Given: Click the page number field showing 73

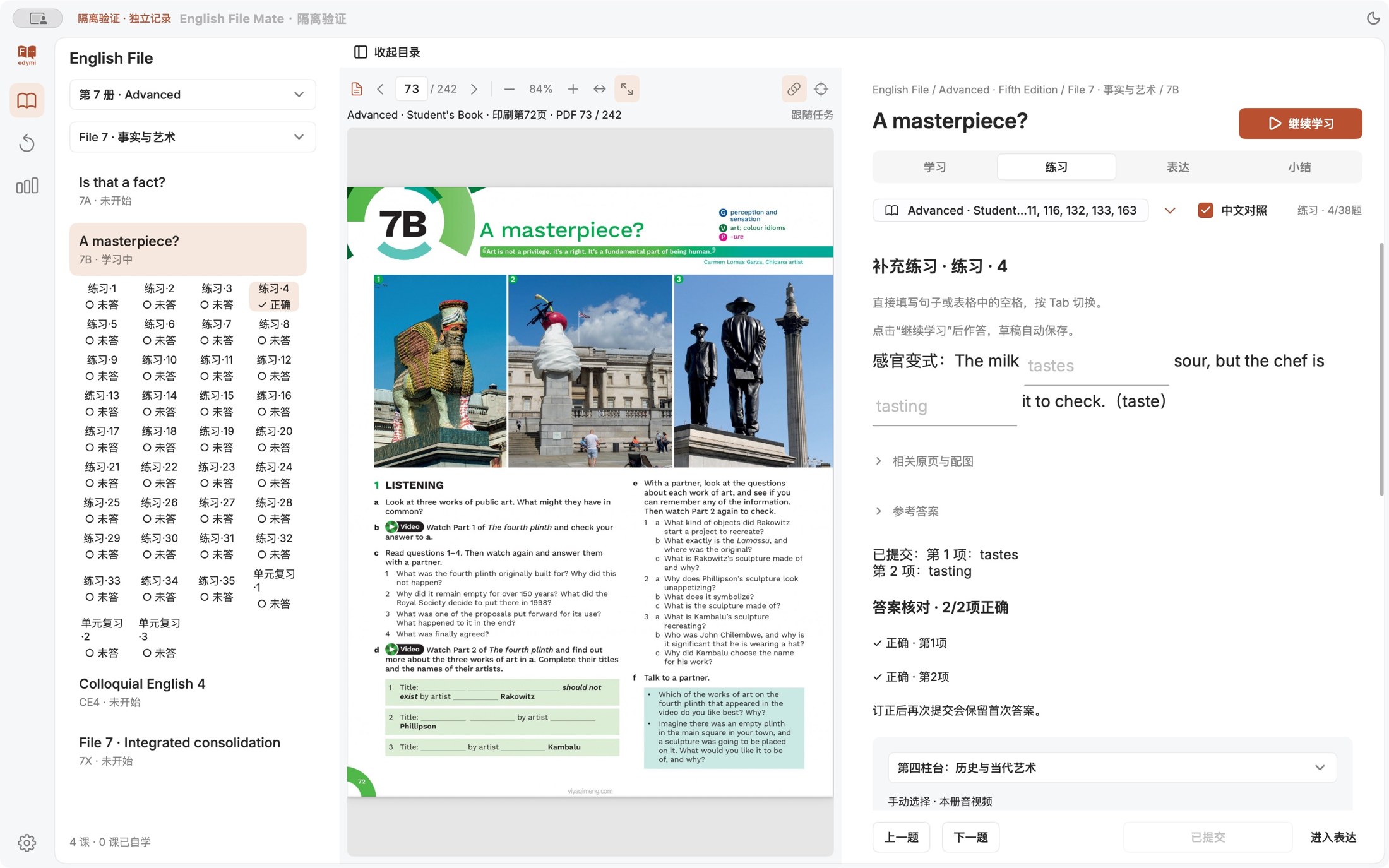Looking at the screenshot, I should point(412,89).
